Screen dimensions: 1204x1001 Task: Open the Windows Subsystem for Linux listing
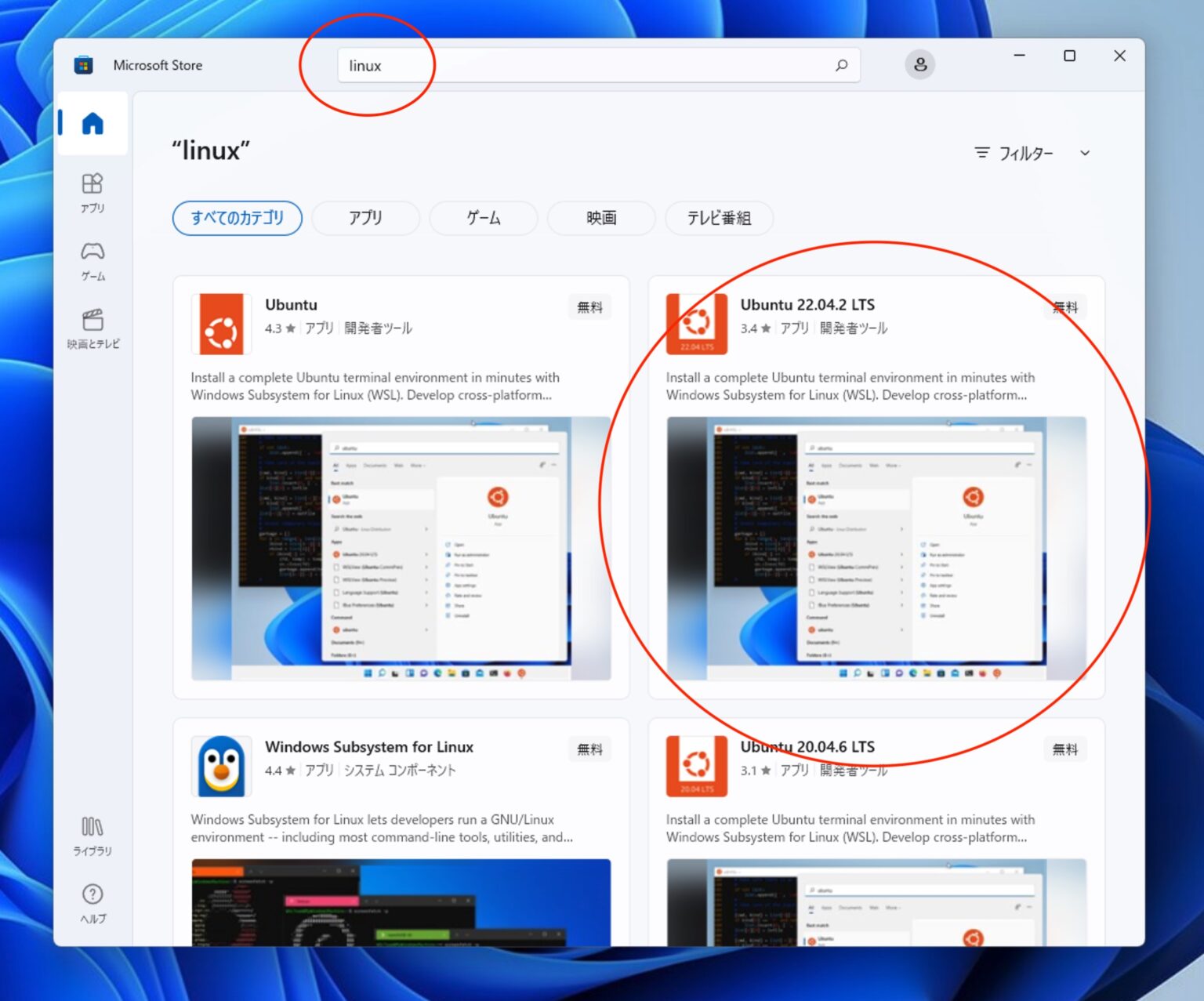(370, 746)
